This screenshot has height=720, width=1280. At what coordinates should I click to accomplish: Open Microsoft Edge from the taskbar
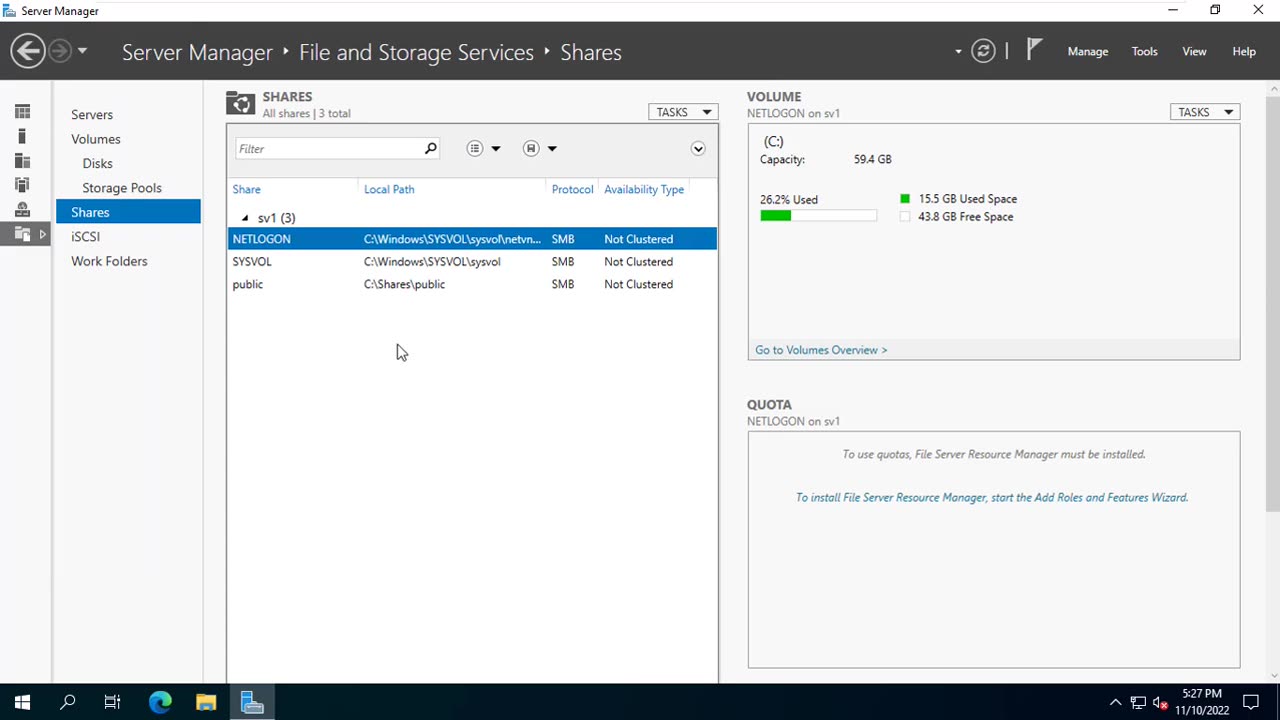160,703
